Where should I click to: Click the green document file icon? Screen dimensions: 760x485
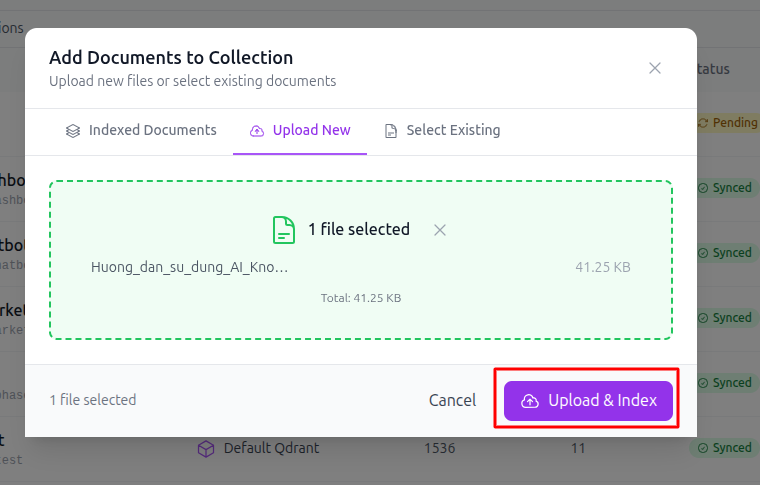(284, 230)
